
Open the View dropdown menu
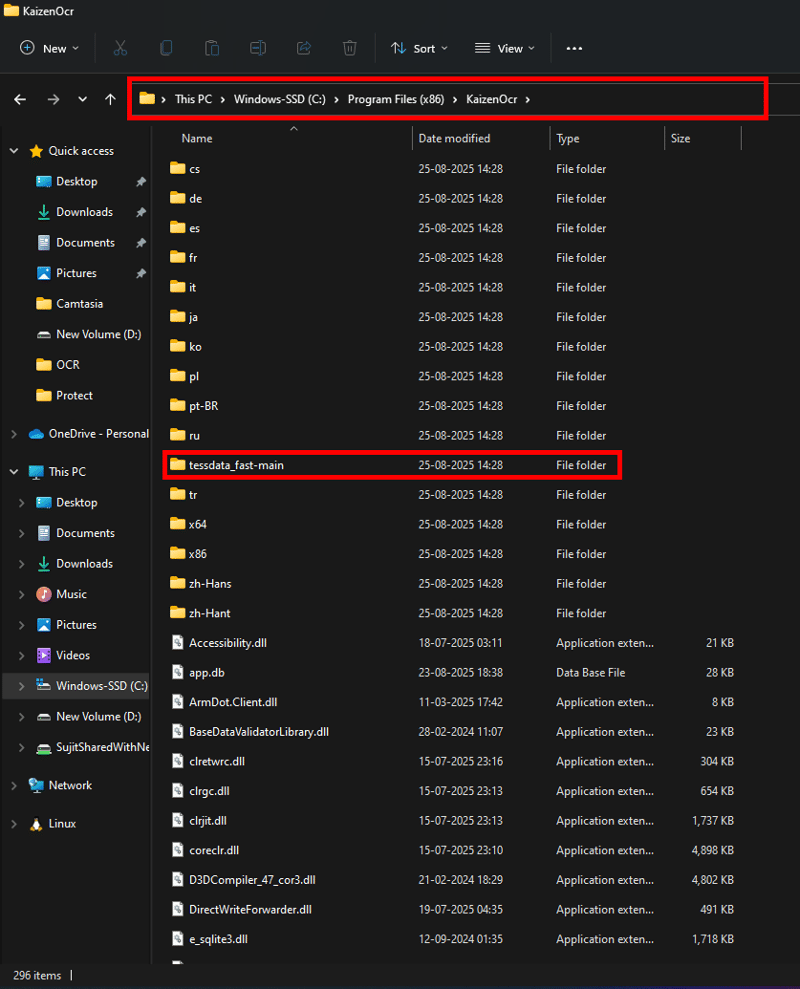pyautogui.click(x=504, y=48)
